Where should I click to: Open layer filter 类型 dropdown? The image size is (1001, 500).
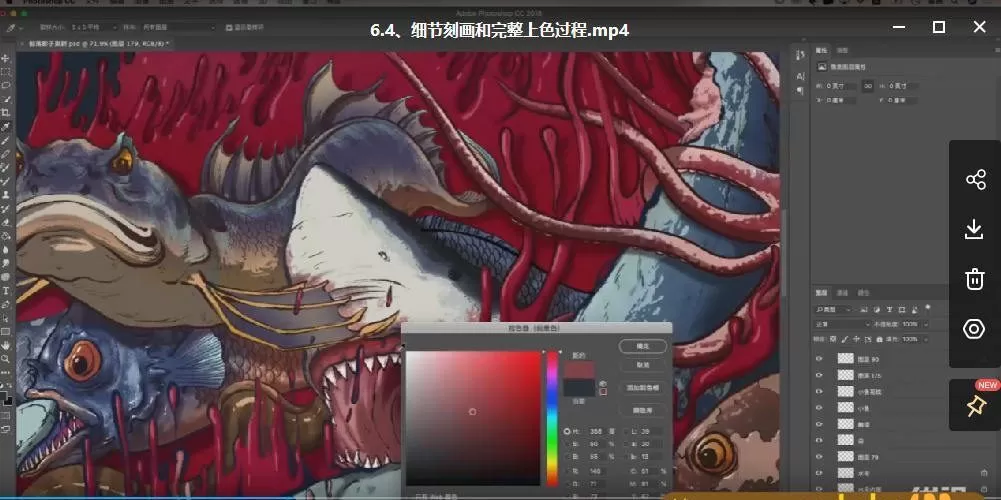point(835,309)
